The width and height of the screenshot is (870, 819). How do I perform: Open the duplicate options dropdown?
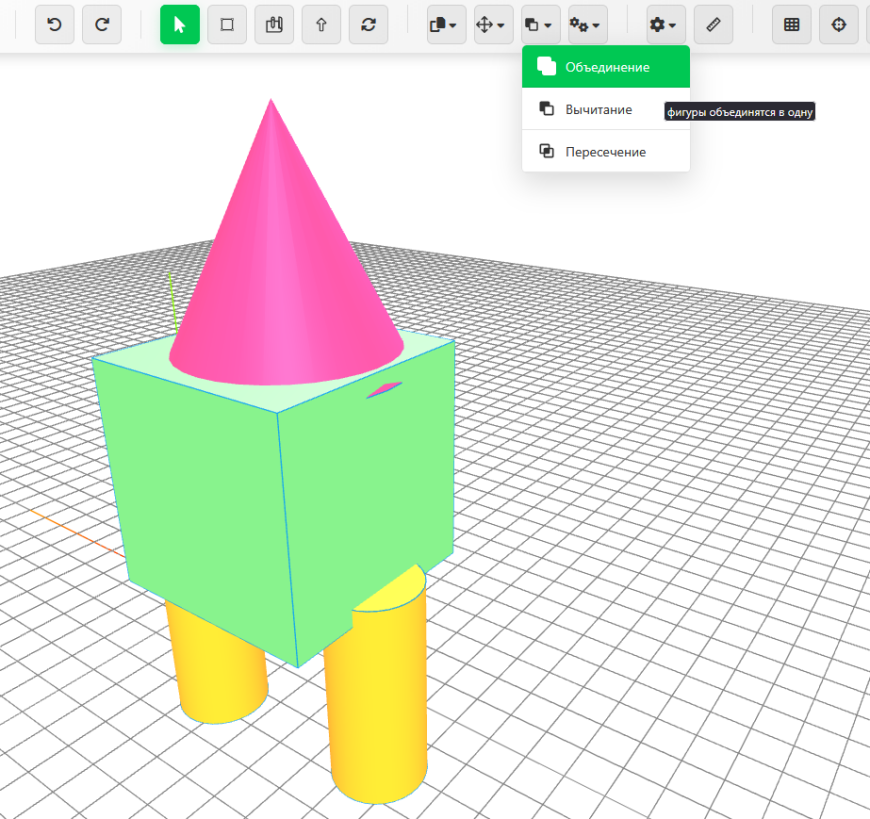tap(444, 24)
